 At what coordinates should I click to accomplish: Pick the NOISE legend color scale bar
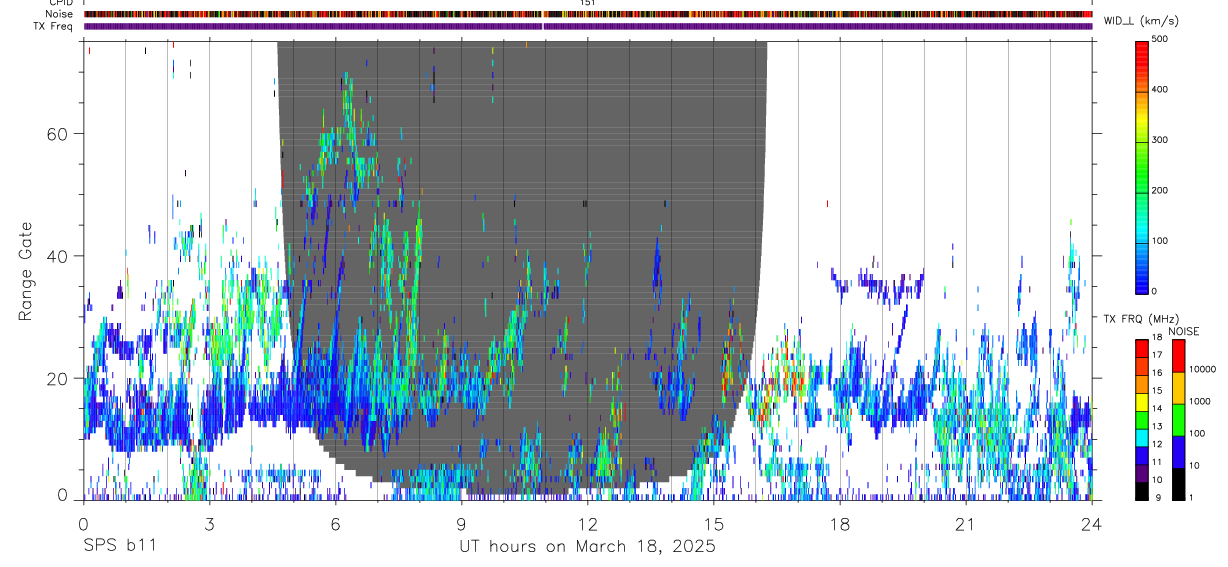(x=1179, y=418)
